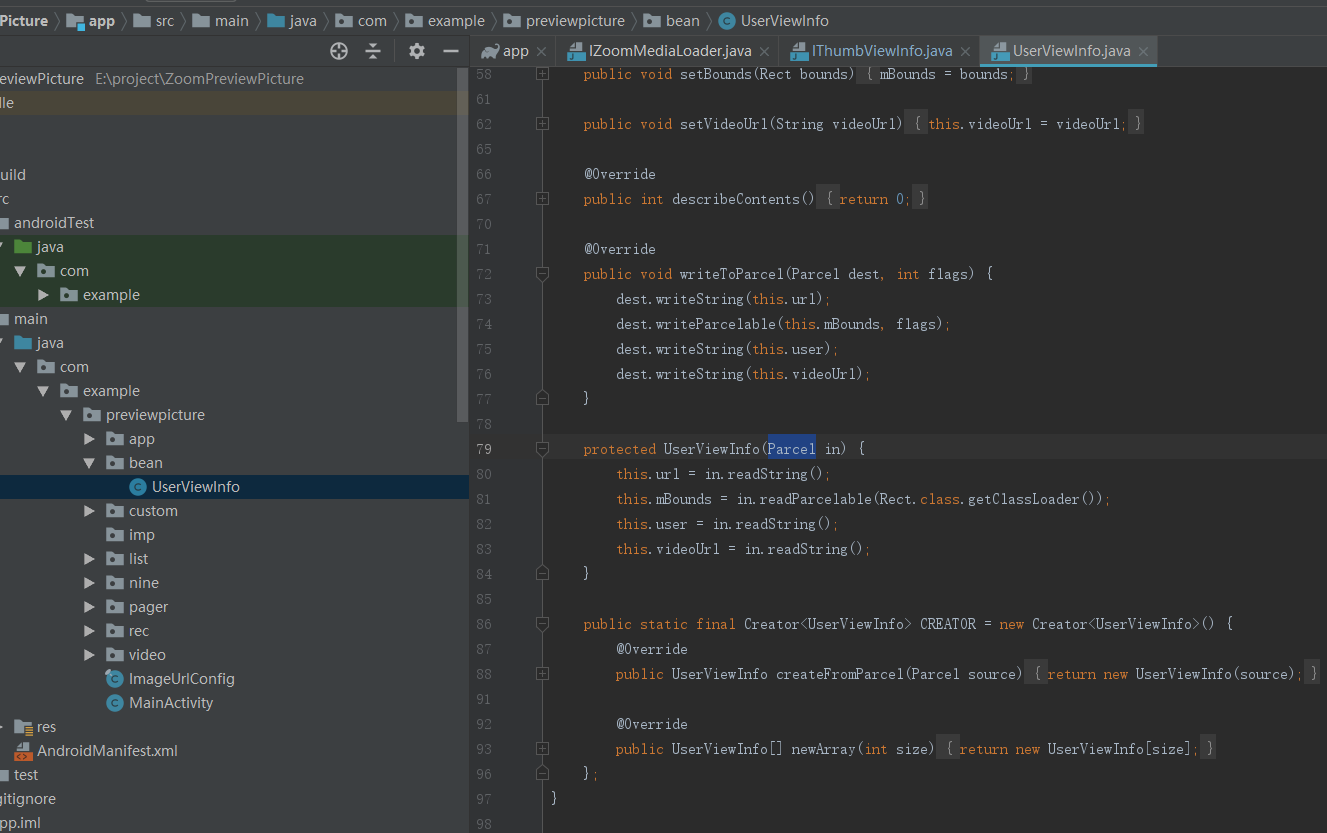This screenshot has height=833, width=1327.
Task: Expand the custom package node
Action: pos(89,510)
